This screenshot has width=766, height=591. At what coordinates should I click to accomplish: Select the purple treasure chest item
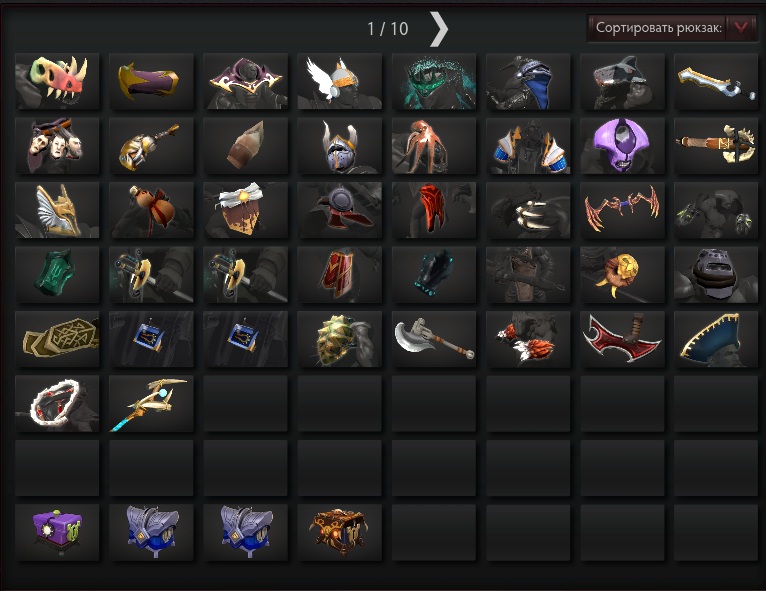[x=57, y=532]
